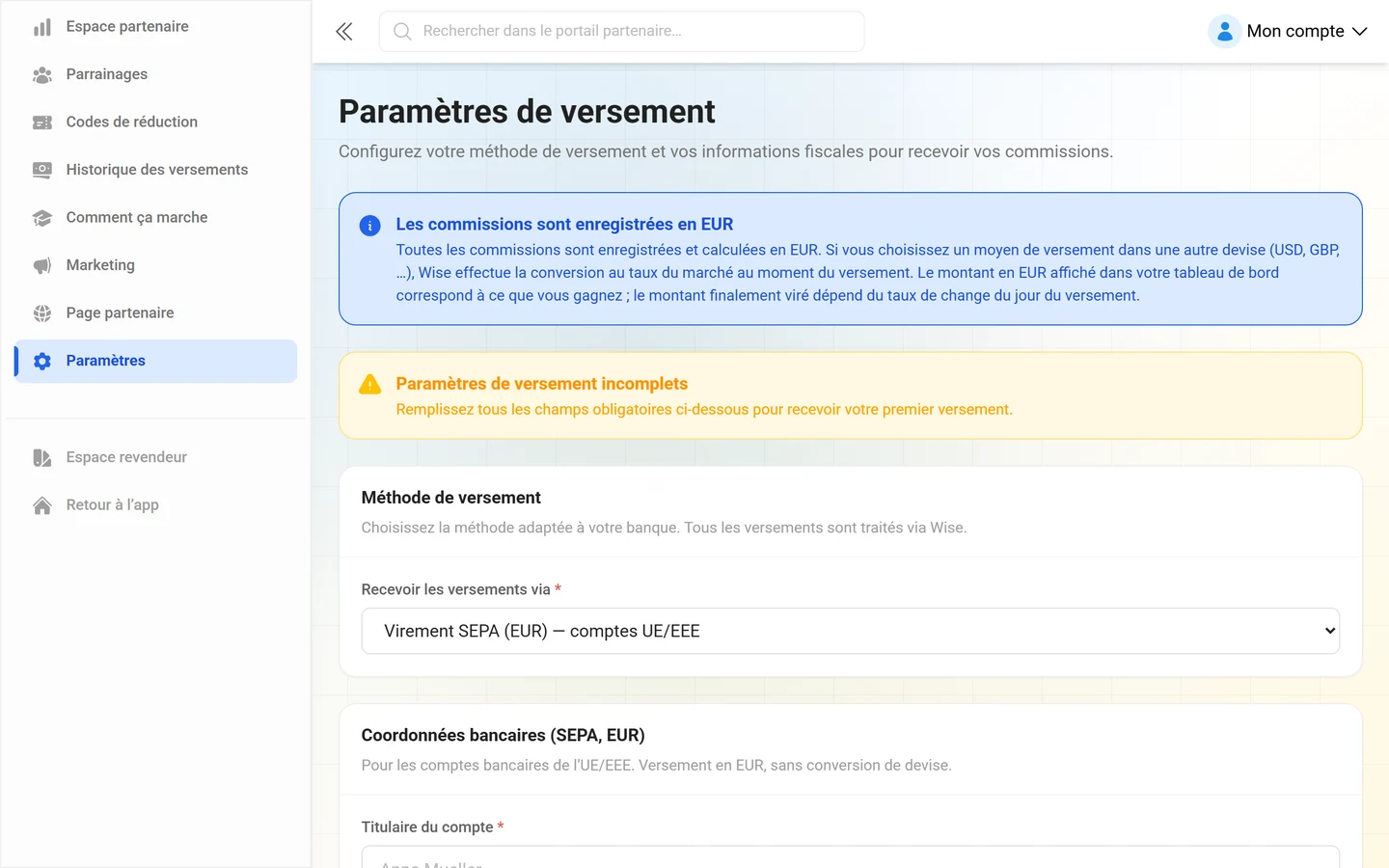
Task: Focus the partner portal search field
Action: tap(622, 32)
